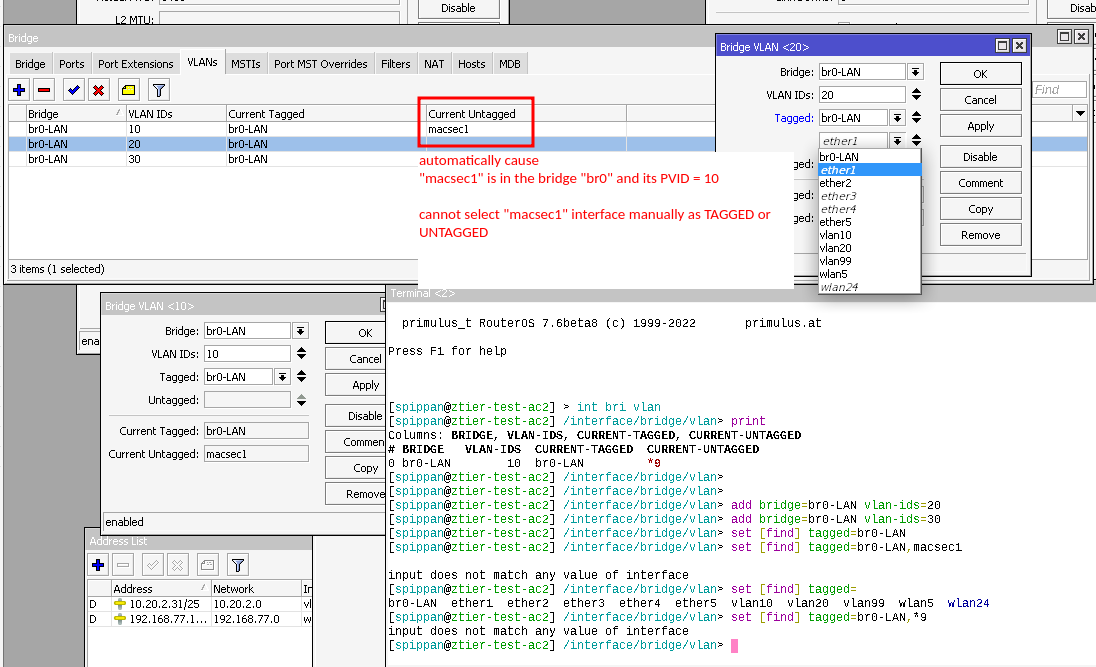Disable selected VLAN with red X icon
1096x667 pixels.
[99, 90]
